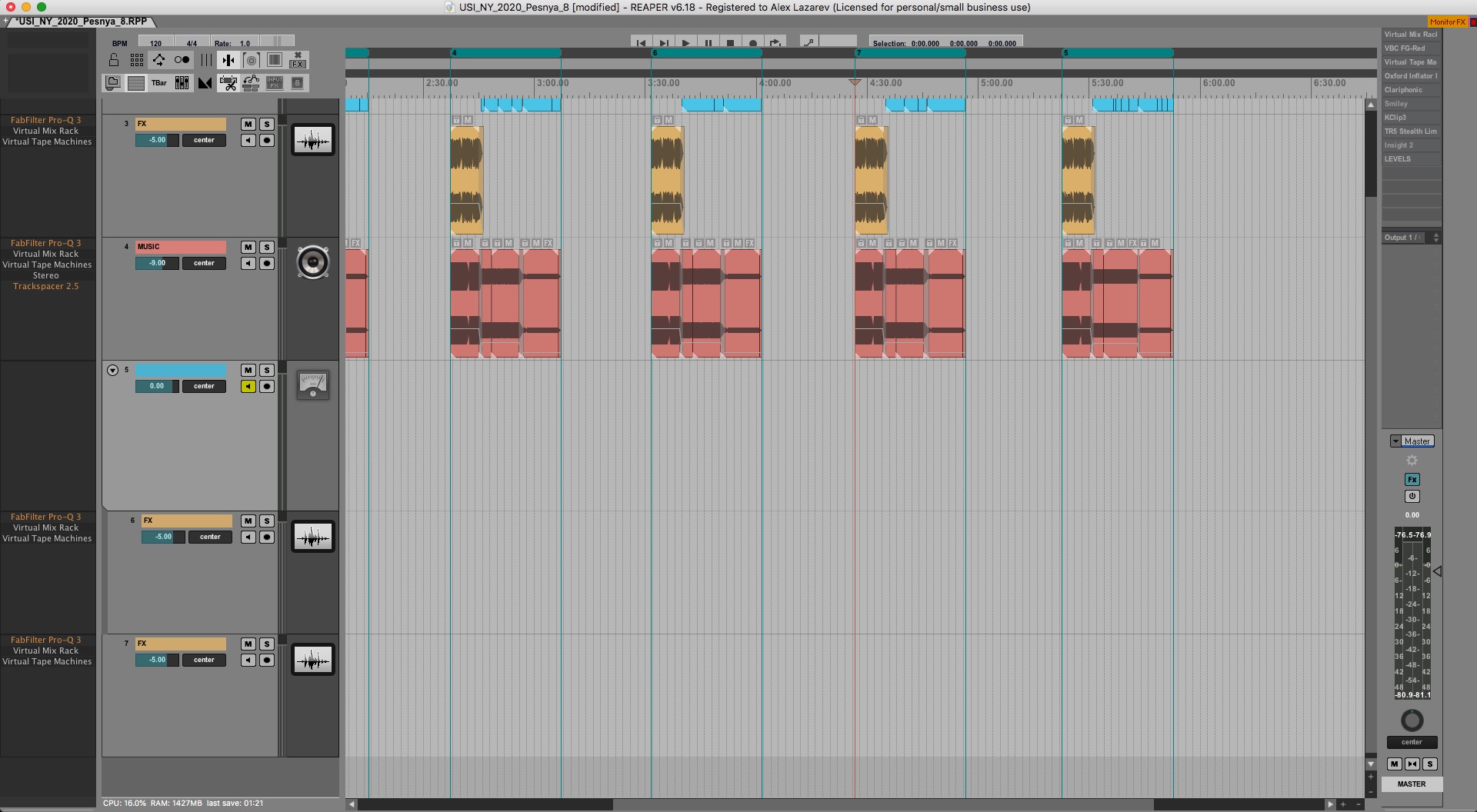Mute track 3 FX
The image size is (1477, 812).
click(x=248, y=124)
